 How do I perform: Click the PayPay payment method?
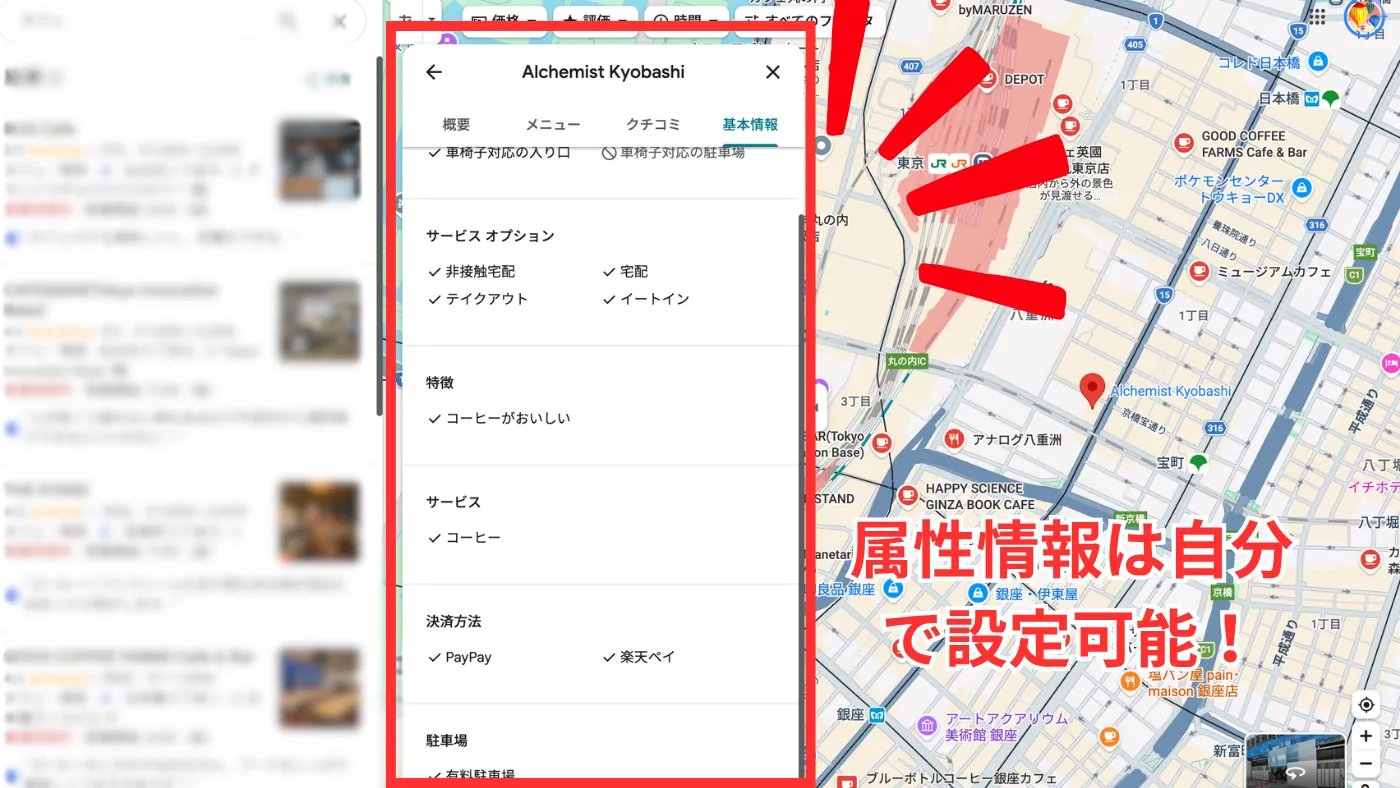[x=459, y=657]
